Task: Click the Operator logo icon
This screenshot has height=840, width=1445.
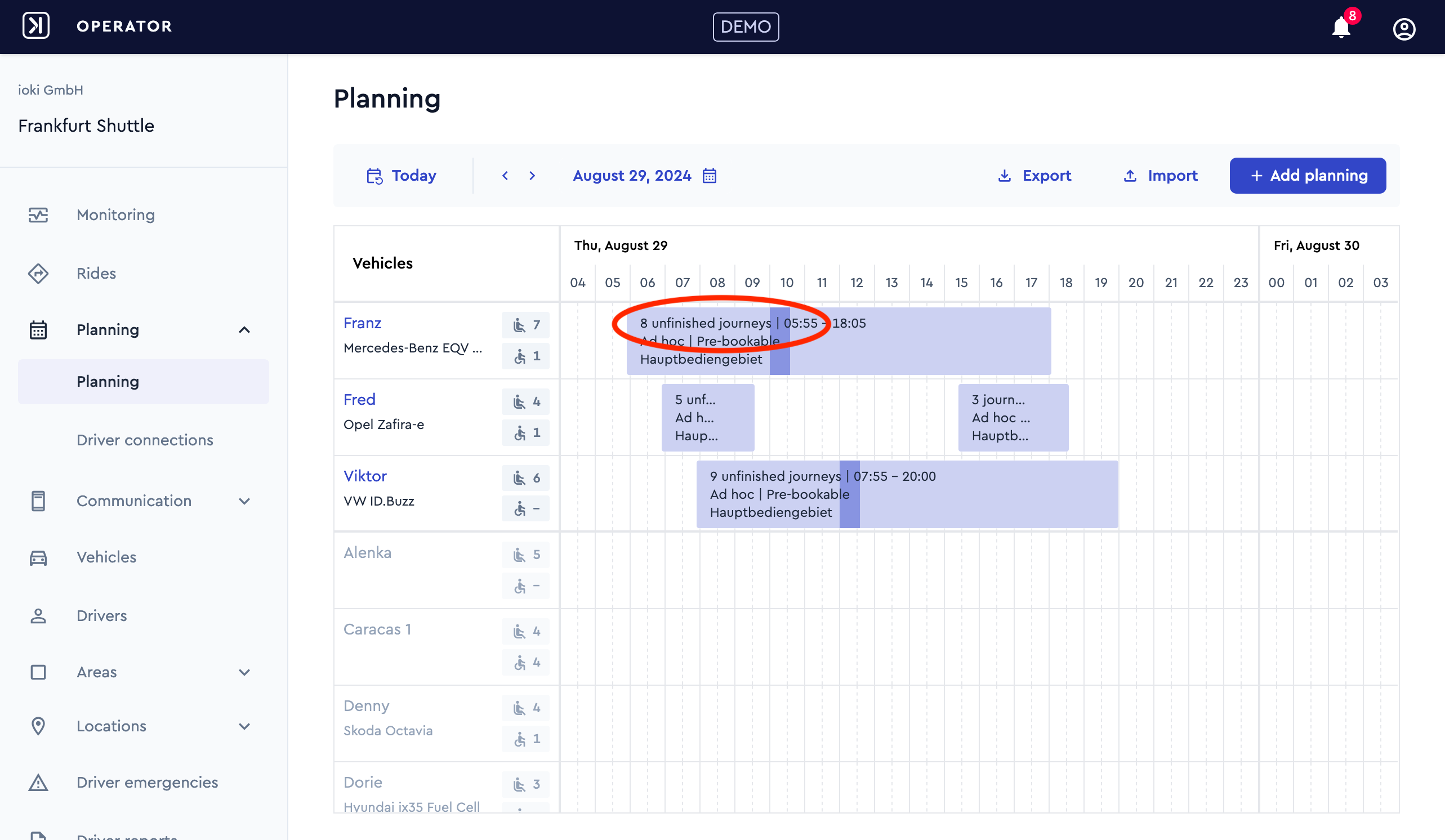Action: [x=35, y=26]
